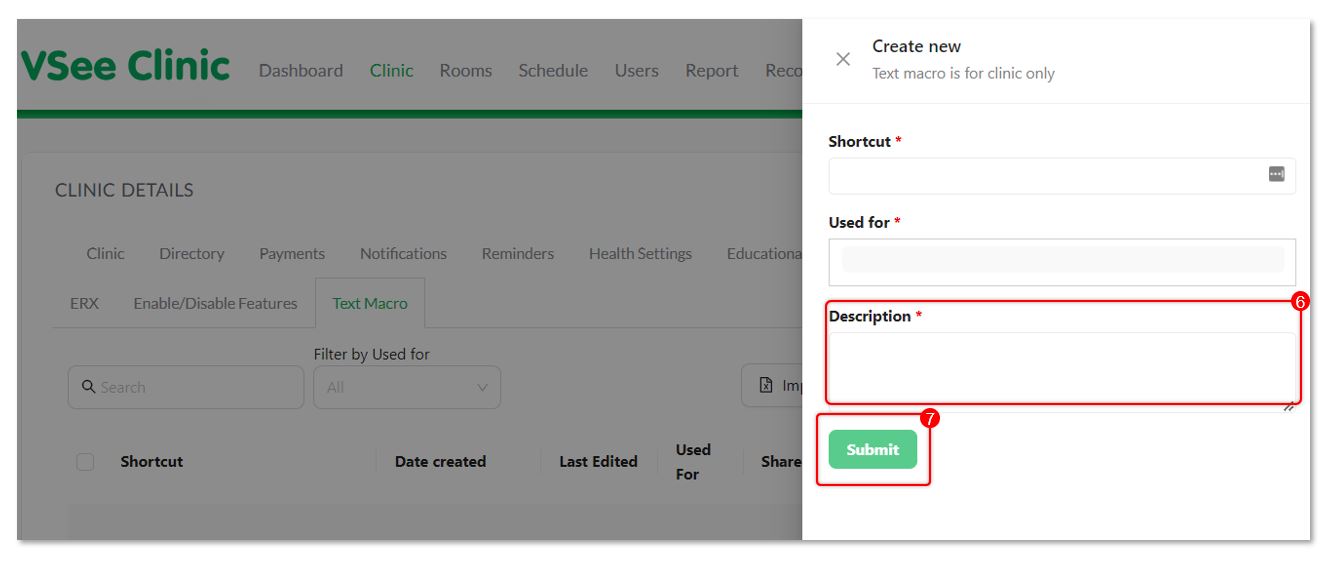This screenshot has width=1333, height=573.
Task: Focus the Shortcut input field
Action: point(1062,176)
